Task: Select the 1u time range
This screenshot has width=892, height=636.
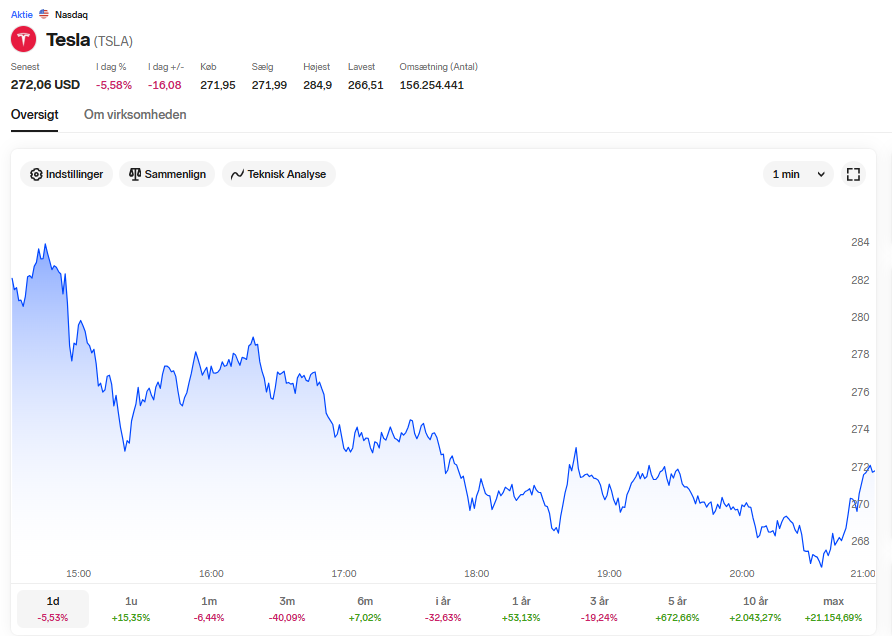Action: tap(131, 609)
